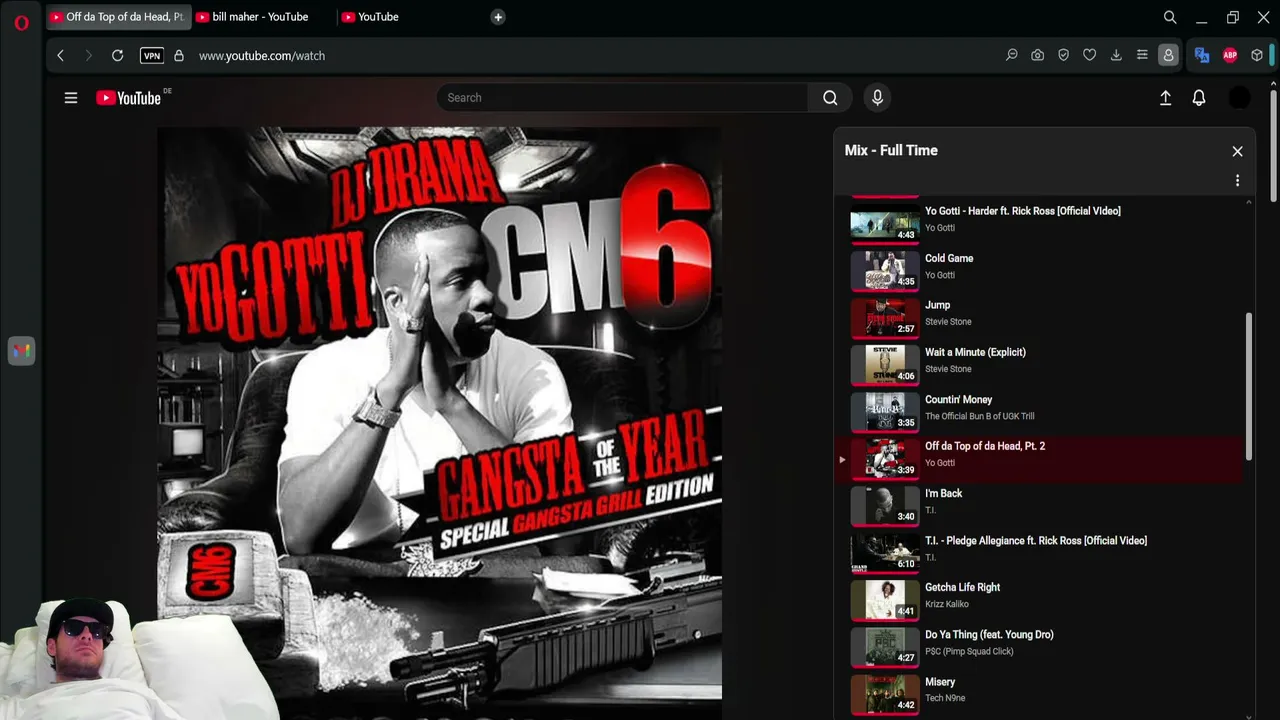
Task: Open the YouTube upload/create button
Action: click(1165, 98)
